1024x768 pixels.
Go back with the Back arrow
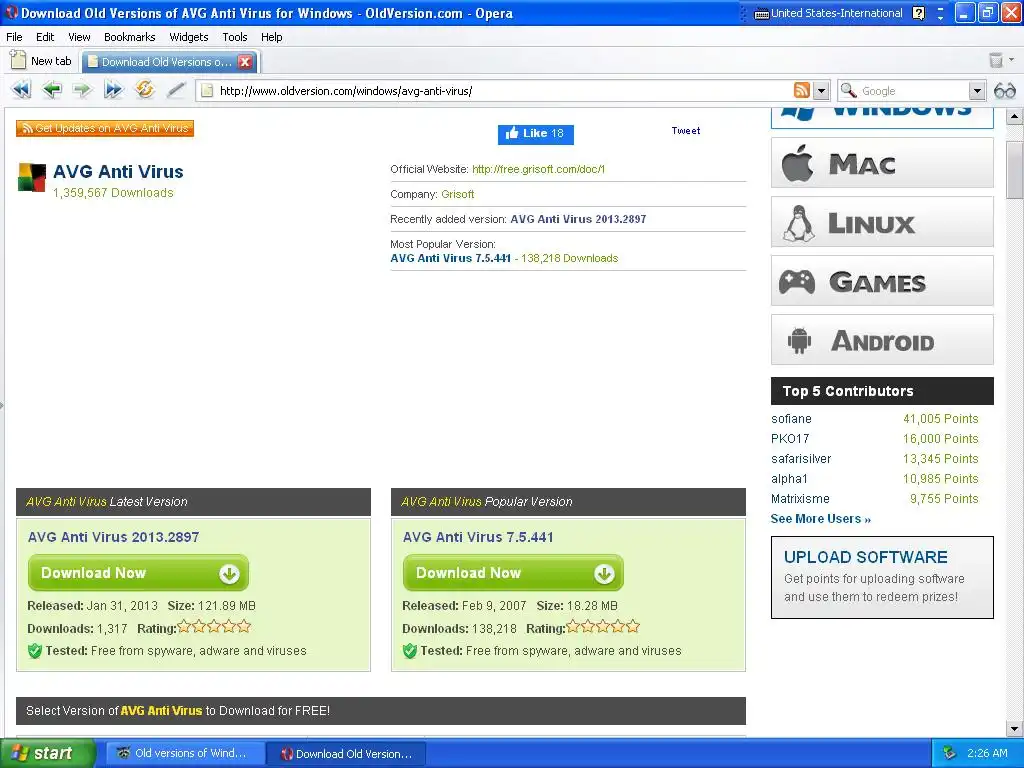(52, 89)
